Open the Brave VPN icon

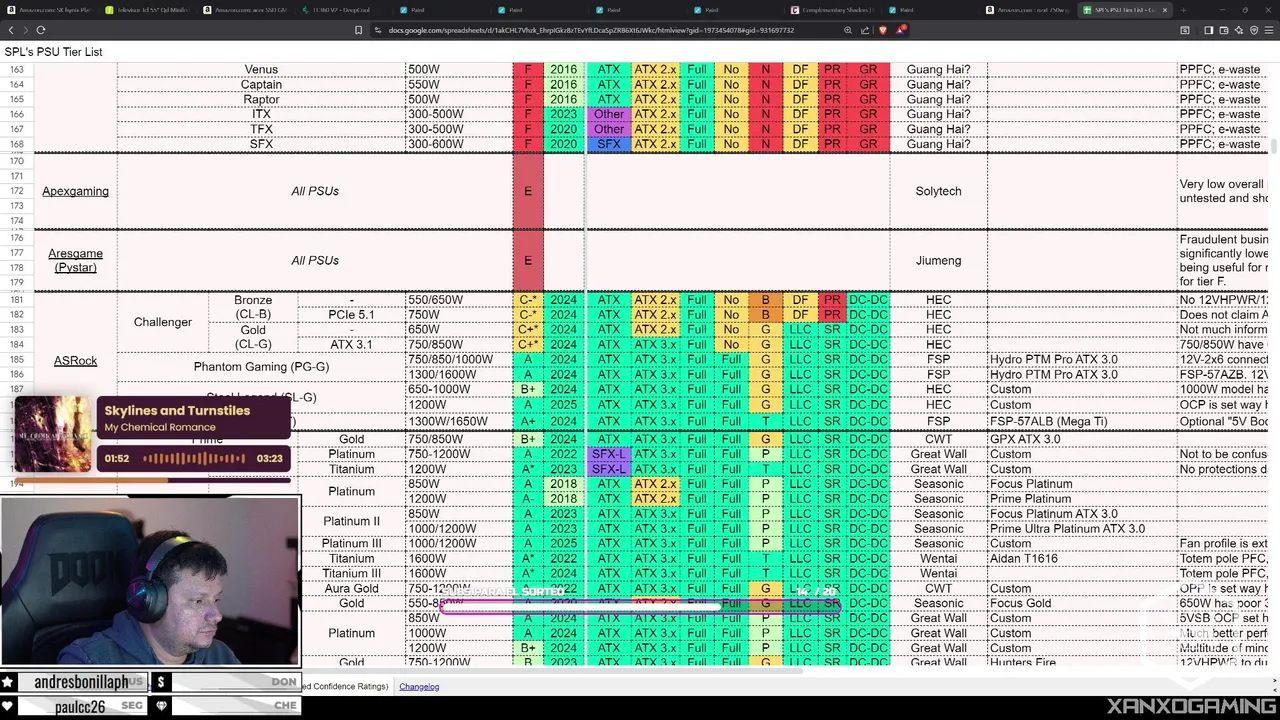coord(1253,30)
